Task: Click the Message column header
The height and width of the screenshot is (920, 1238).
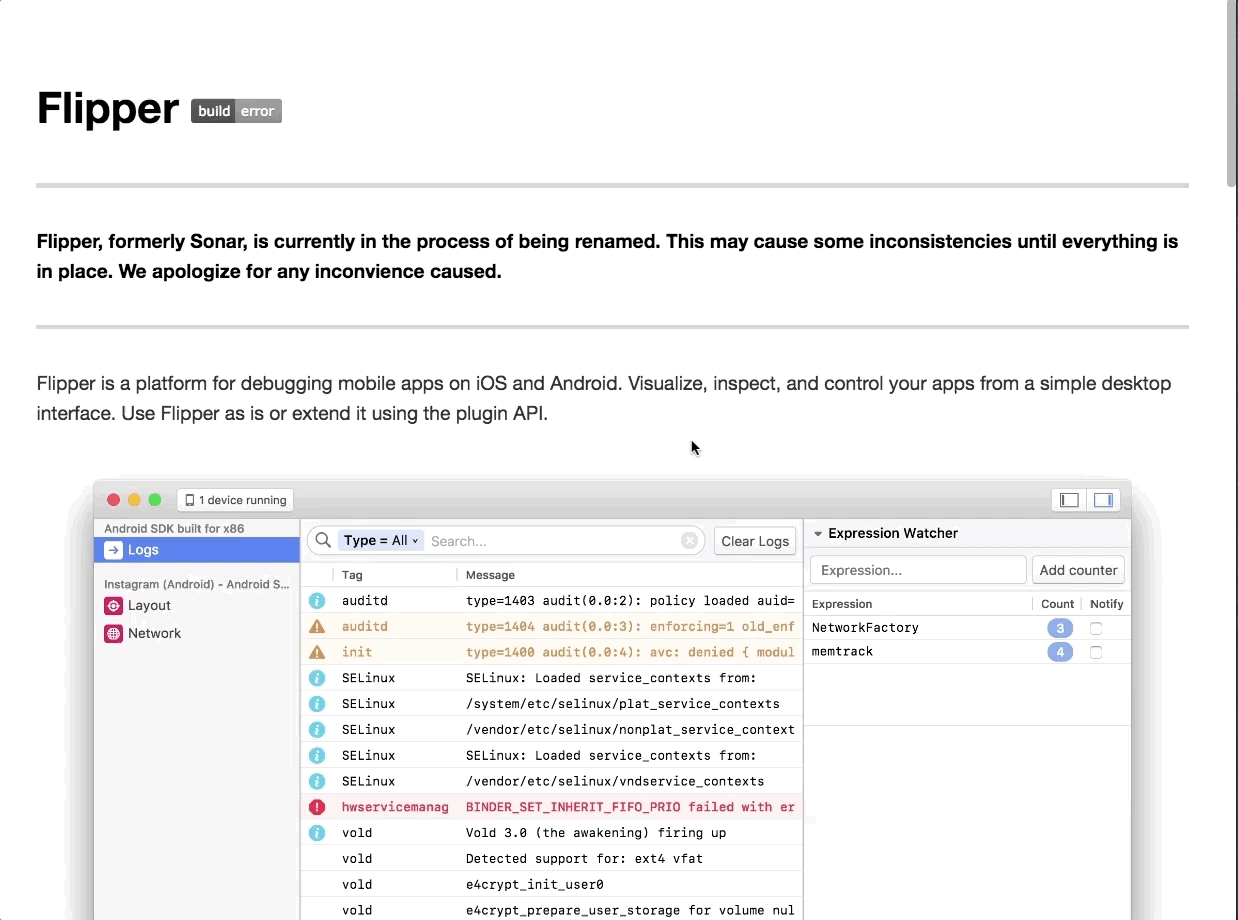Action: (x=490, y=575)
